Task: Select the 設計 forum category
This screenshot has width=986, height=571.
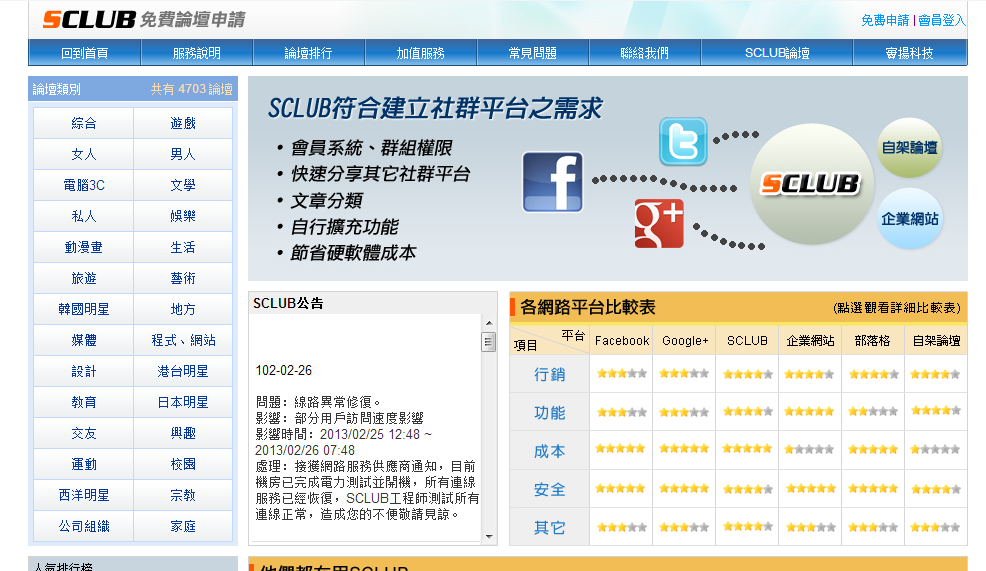Action: (84, 371)
